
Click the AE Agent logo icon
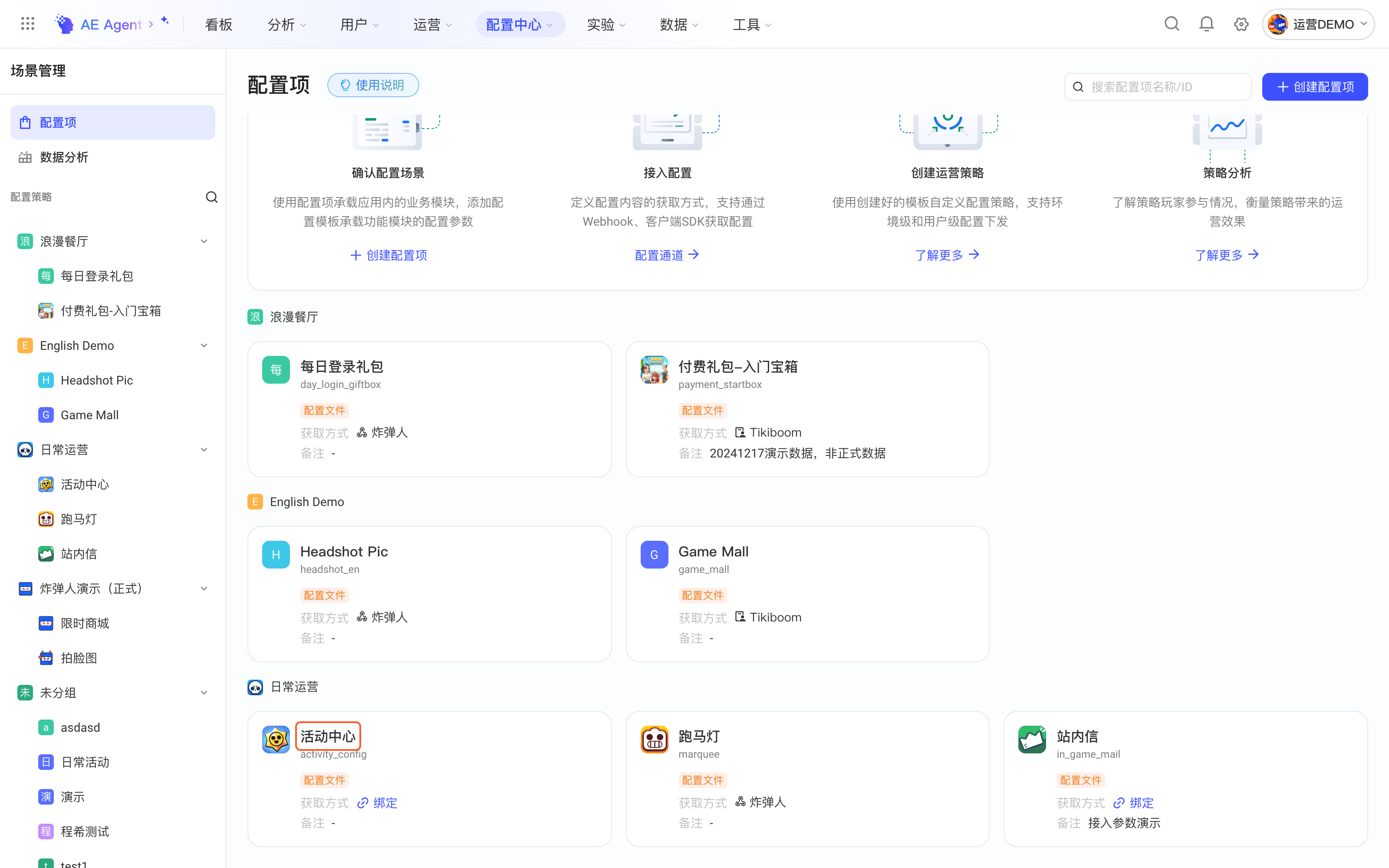click(64, 24)
